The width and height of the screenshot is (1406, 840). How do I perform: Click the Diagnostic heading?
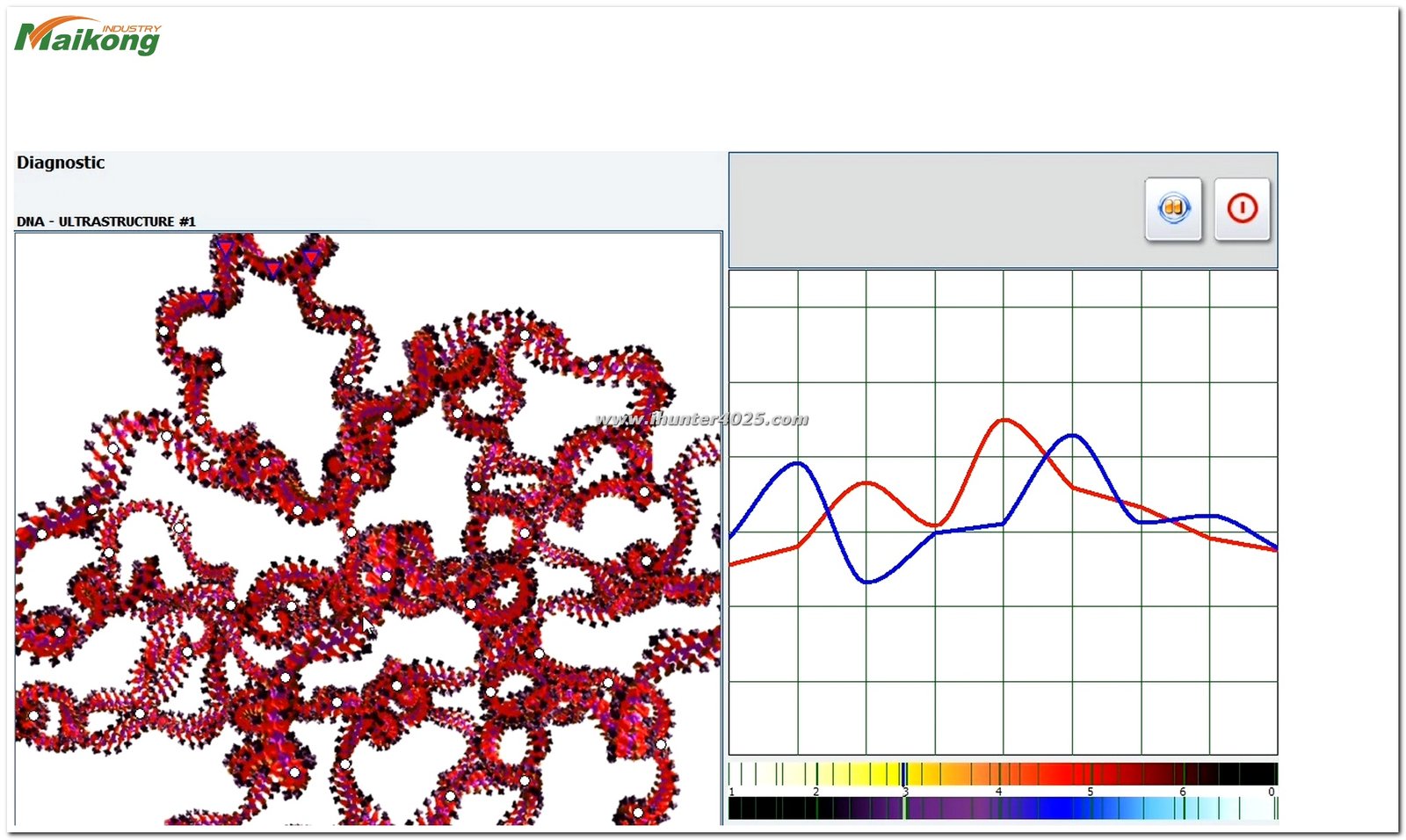tap(61, 163)
